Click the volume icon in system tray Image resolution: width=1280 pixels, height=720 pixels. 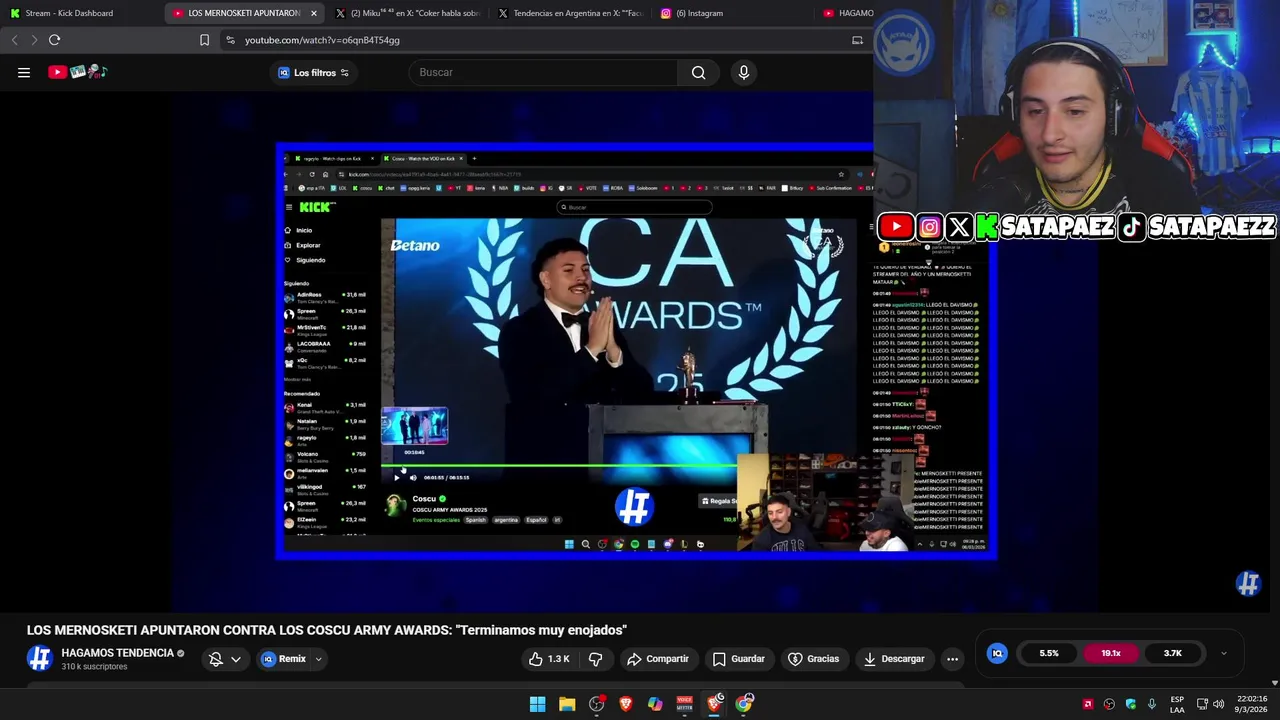tap(1219, 704)
